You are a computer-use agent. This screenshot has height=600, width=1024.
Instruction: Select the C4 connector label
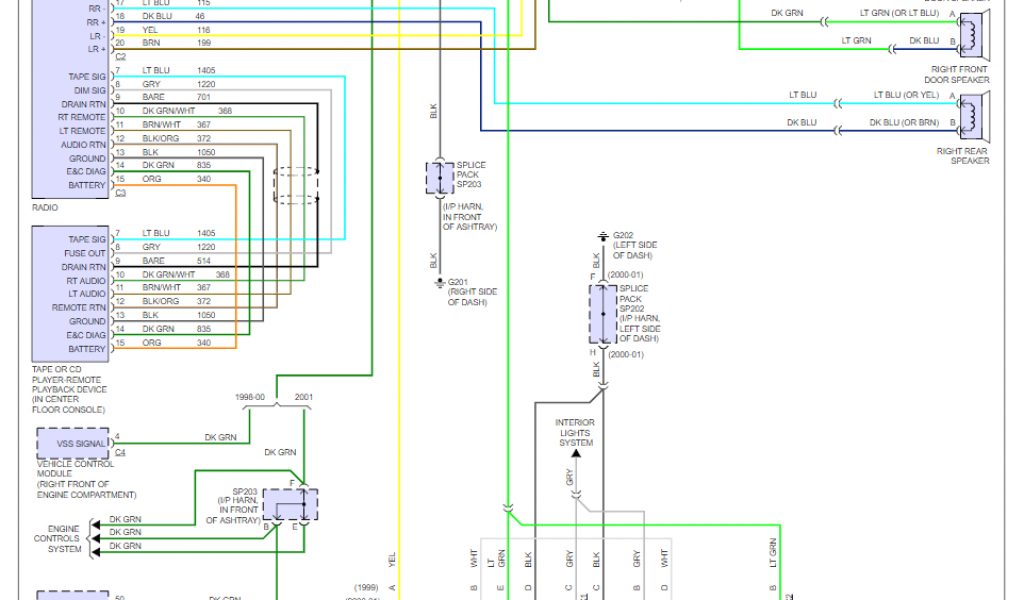(x=120, y=453)
